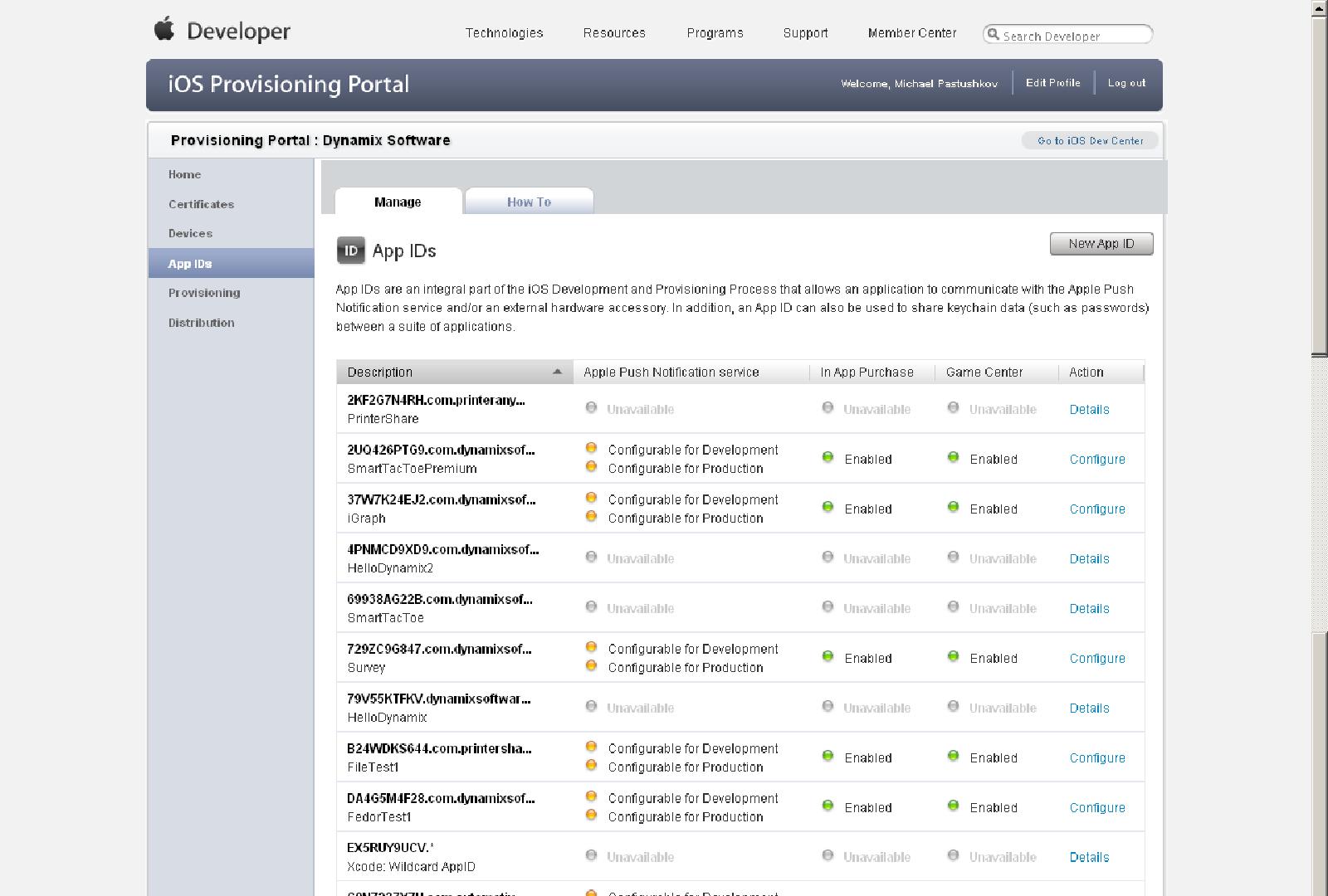
Task: Open the Support menu
Action: point(805,33)
